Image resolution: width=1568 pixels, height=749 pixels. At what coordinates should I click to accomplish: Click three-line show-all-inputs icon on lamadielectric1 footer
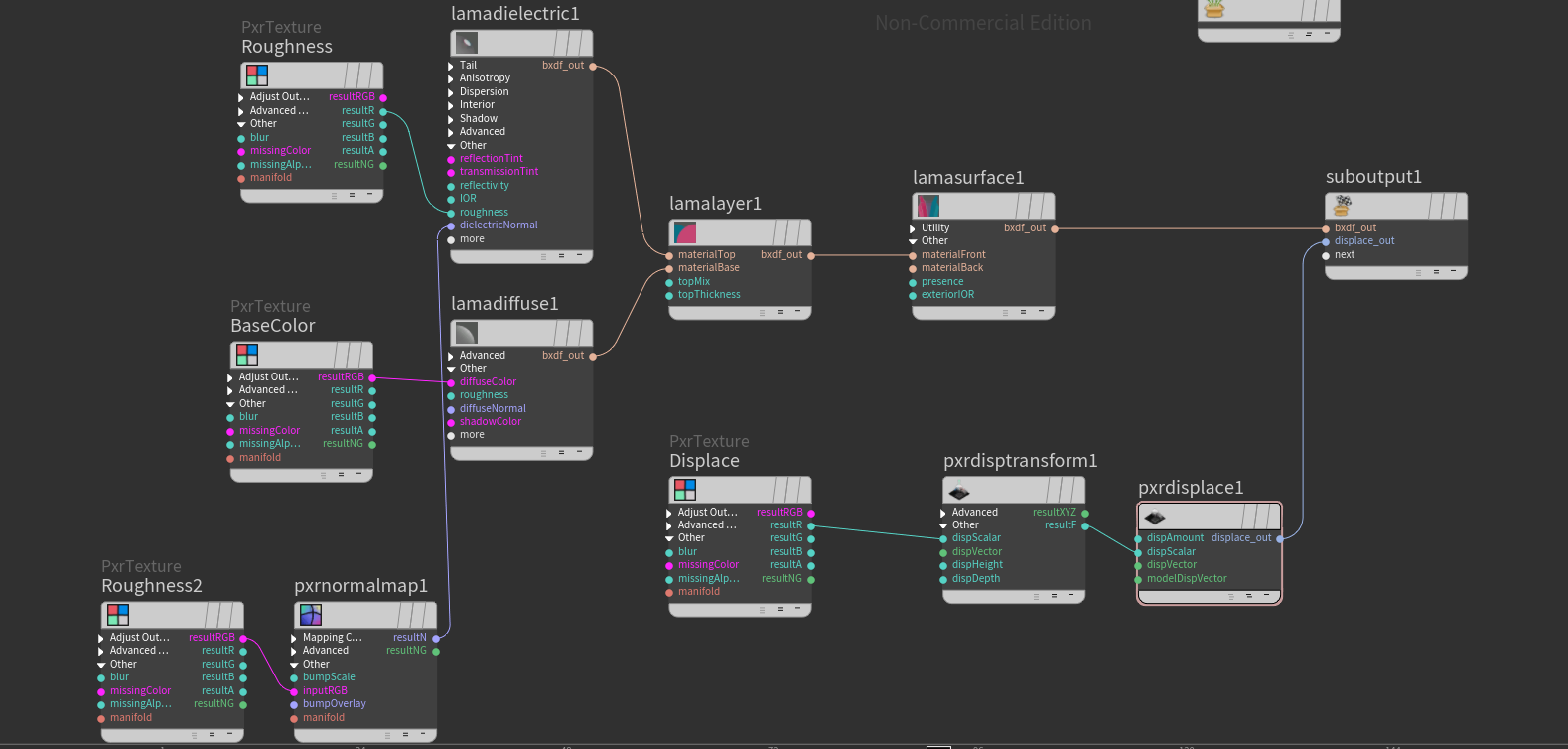point(543,256)
